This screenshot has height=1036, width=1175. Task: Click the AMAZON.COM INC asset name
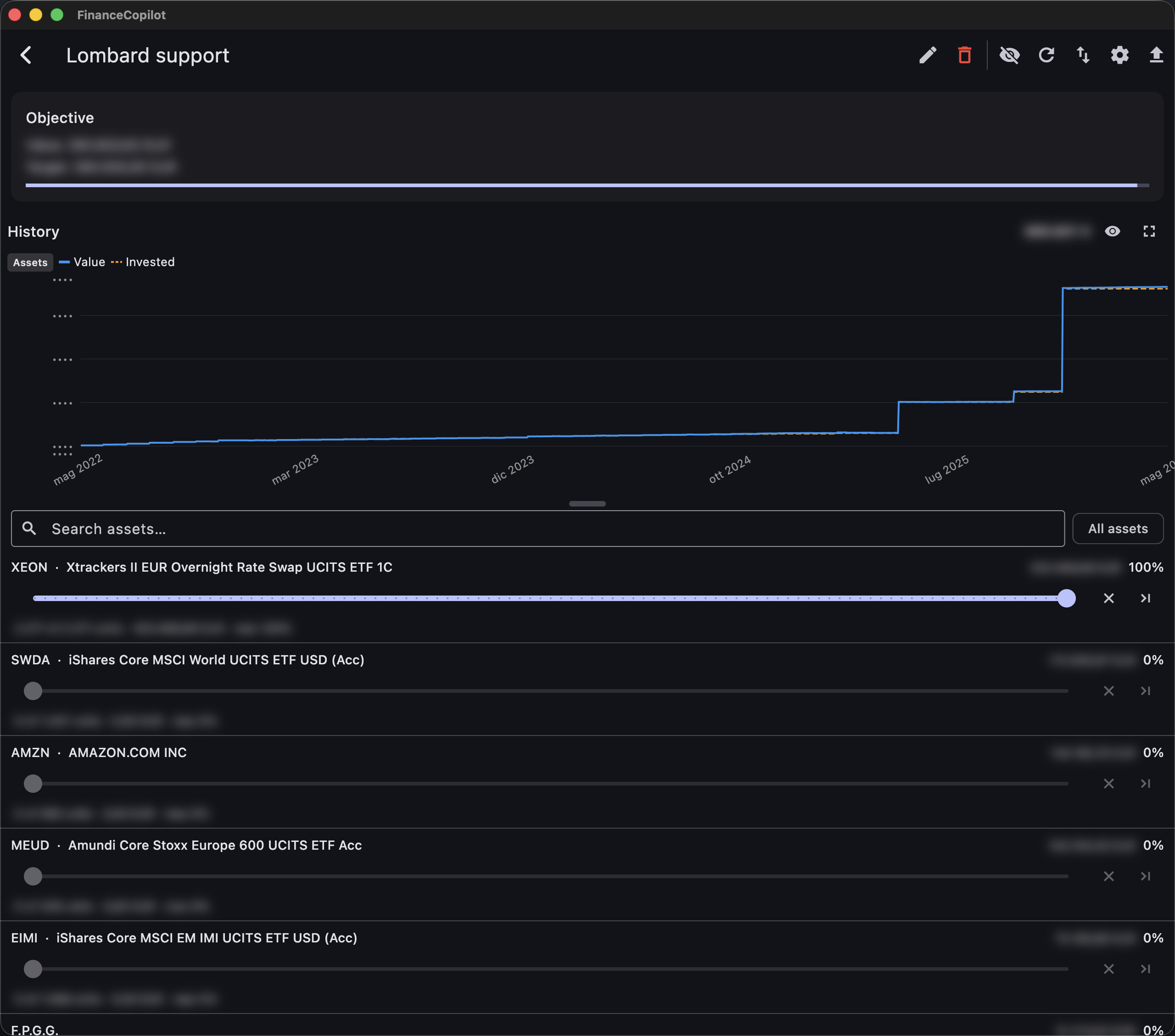128,753
